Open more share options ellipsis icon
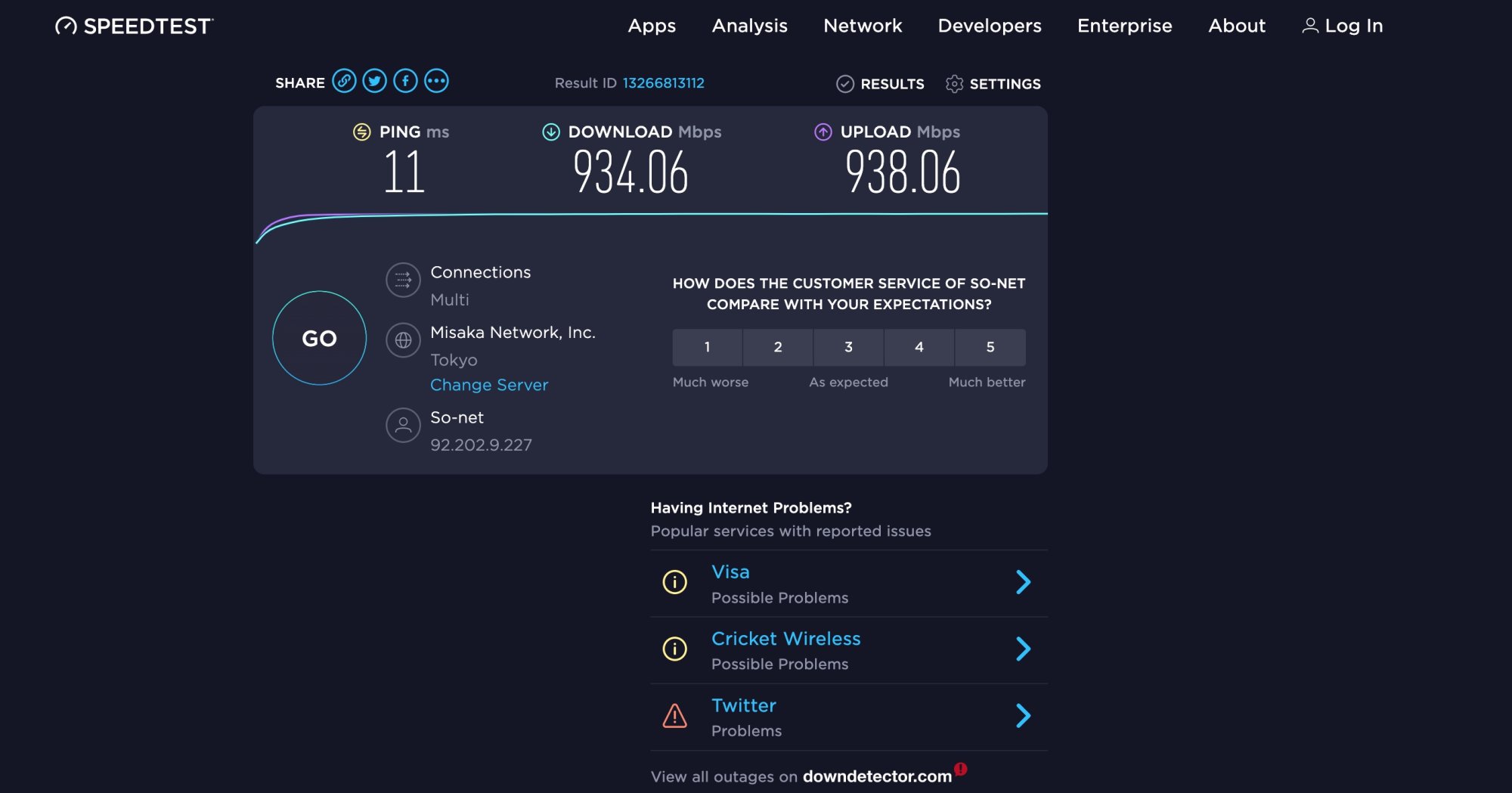The height and width of the screenshot is (793, 1512). coord(436,81)
